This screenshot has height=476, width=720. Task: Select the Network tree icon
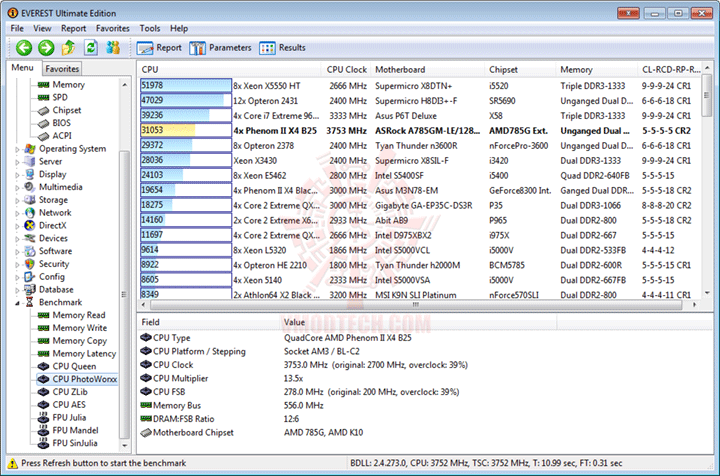pyautogui.click(x=30, y=213)
